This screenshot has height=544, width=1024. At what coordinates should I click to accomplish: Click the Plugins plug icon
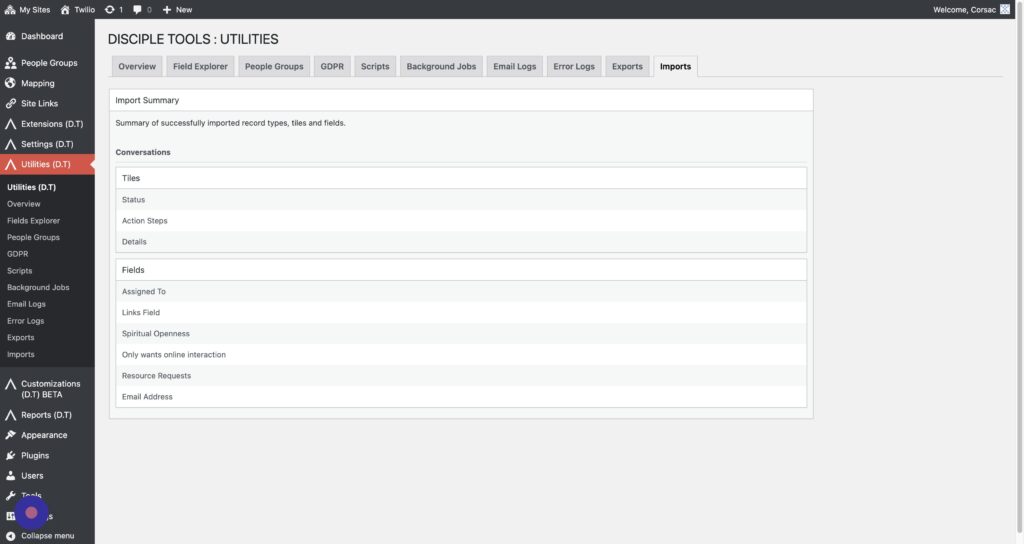click(11, 455)
